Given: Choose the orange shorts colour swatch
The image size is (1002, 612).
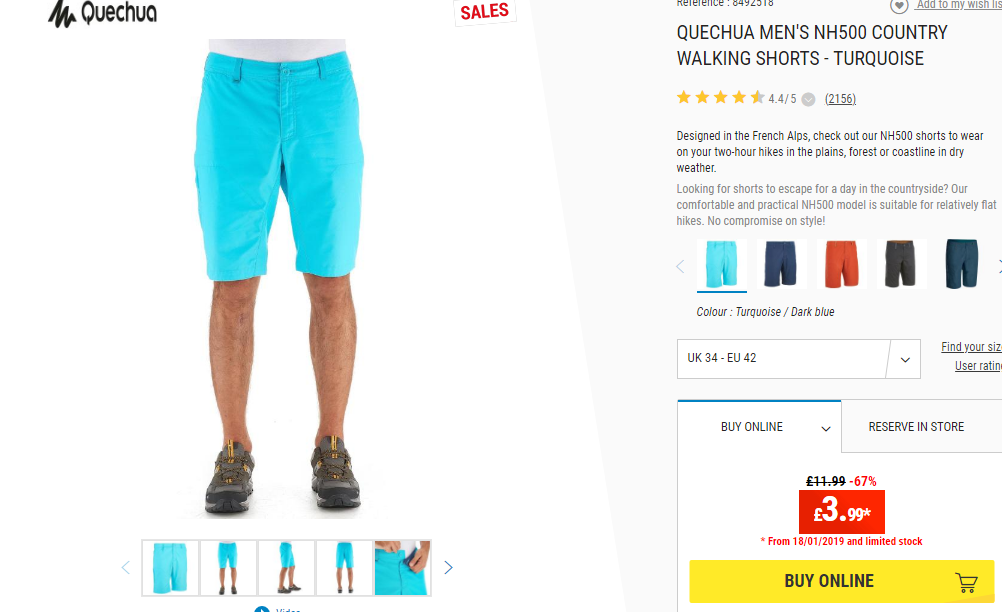Looking at the screenshot, I should click(842, 264).
